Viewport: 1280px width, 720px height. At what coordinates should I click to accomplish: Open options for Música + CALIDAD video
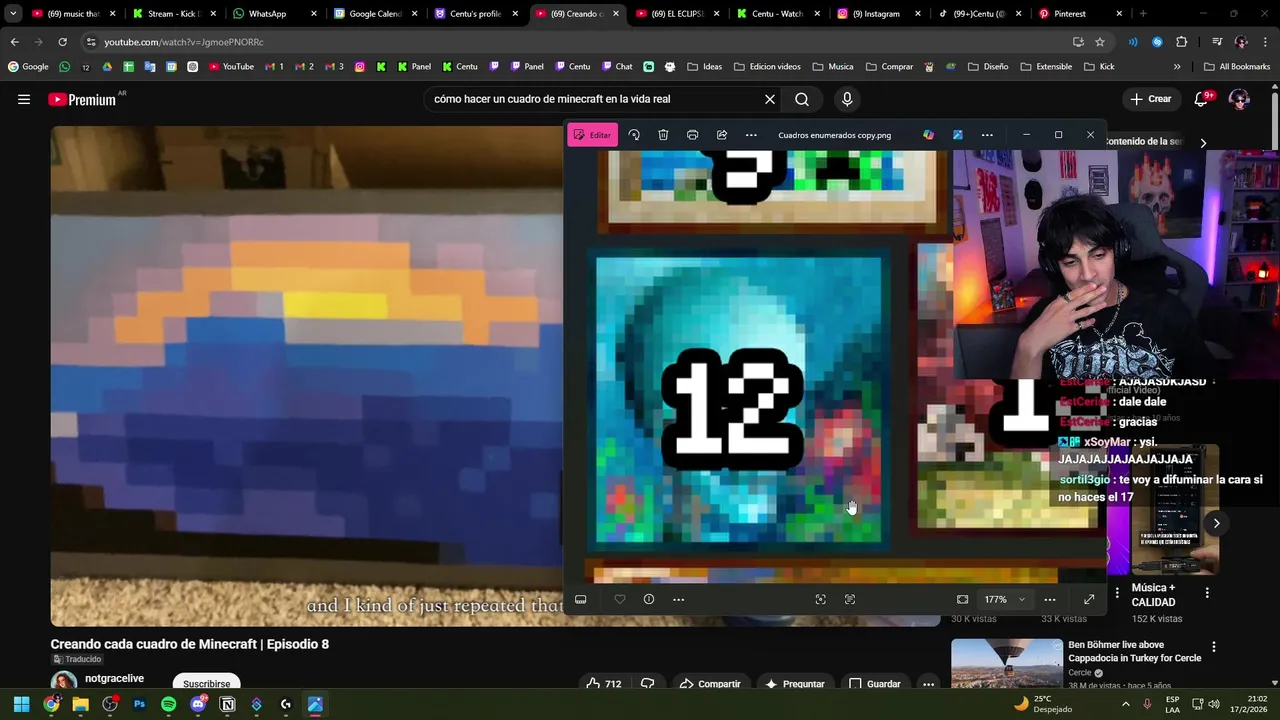click(1207, 593)
